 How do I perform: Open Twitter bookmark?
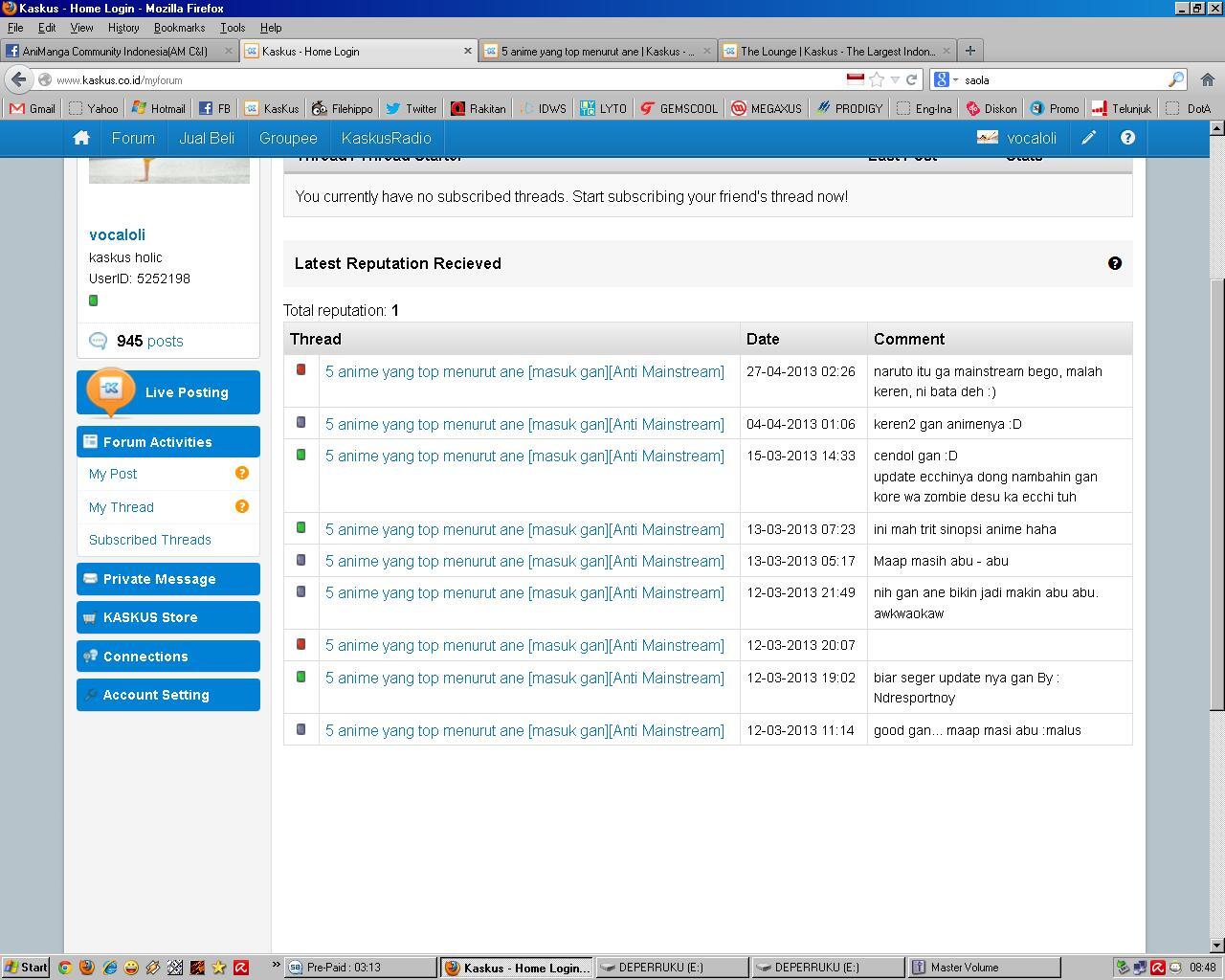(412, 108)
